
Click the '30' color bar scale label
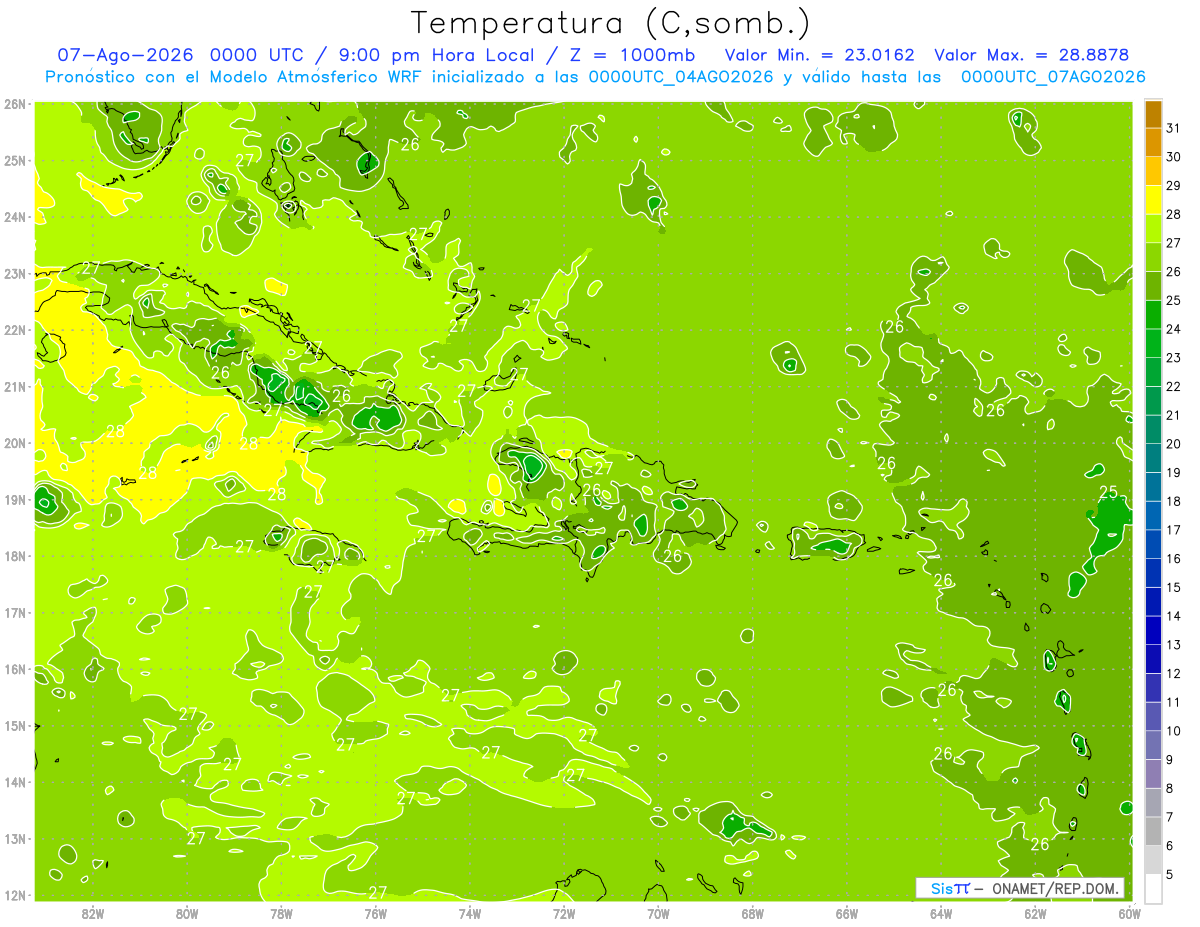coord(1173,157)
